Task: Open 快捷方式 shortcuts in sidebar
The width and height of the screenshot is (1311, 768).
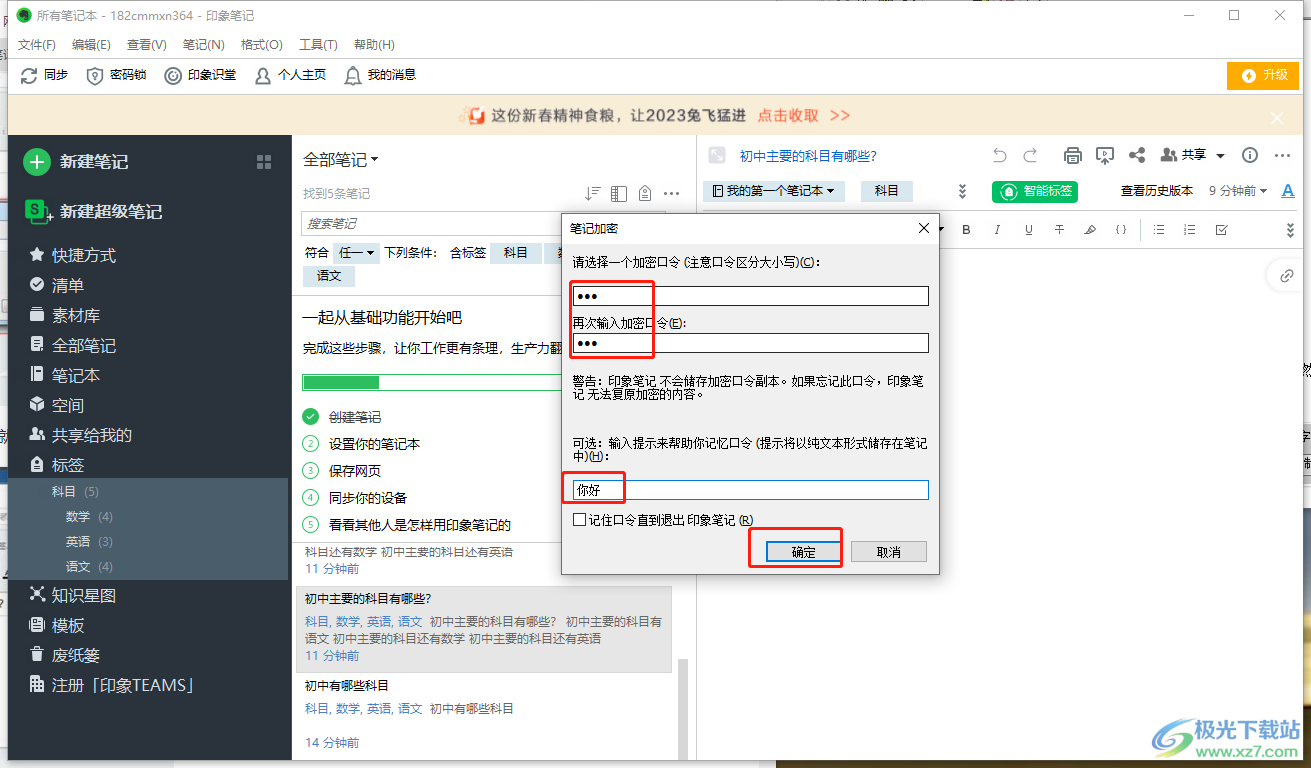Action: (73, 255)
